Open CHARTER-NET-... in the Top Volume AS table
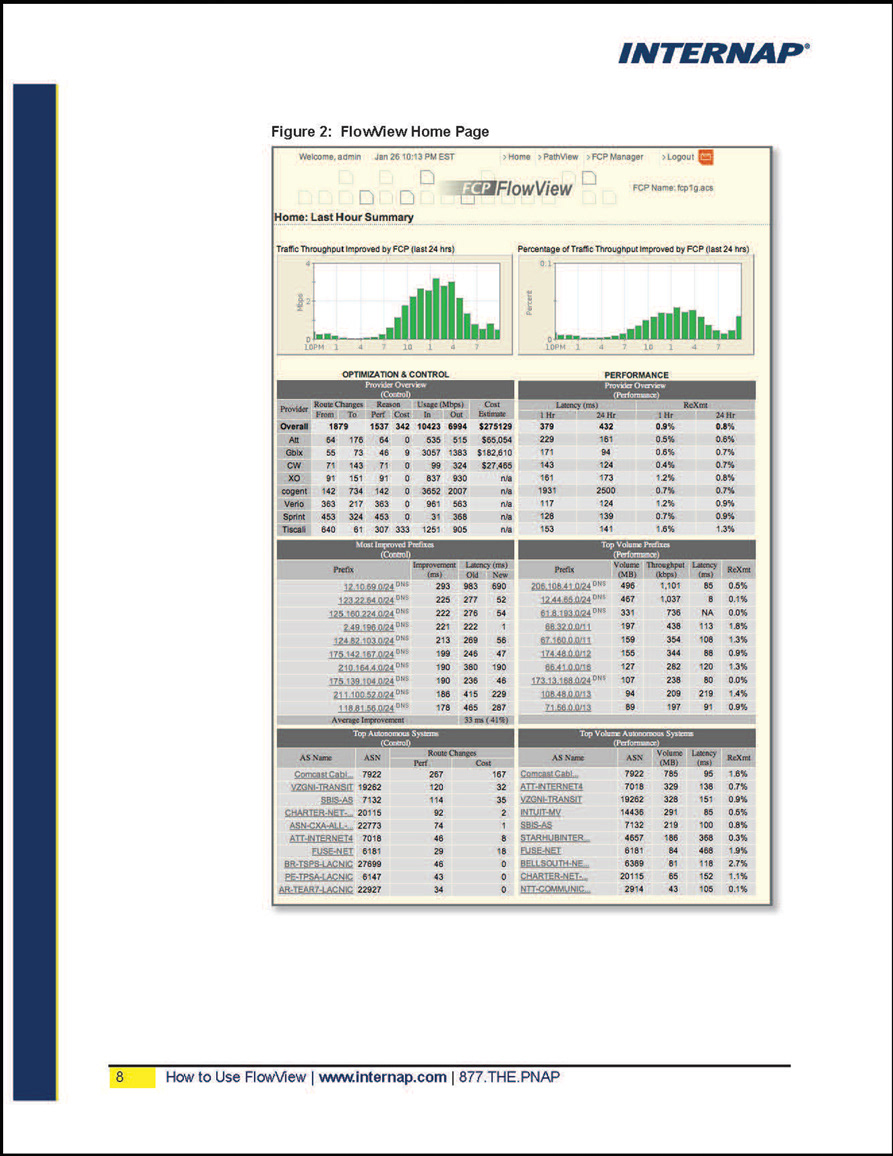 tap(554, 877)
